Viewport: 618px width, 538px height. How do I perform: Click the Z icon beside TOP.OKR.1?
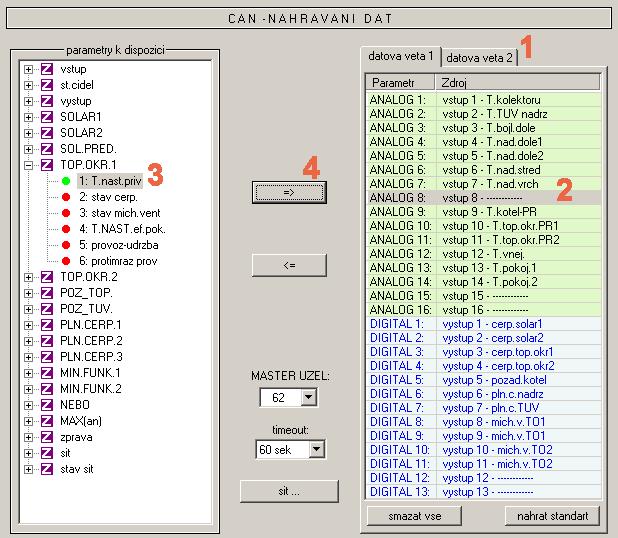[x=47, y=165]
